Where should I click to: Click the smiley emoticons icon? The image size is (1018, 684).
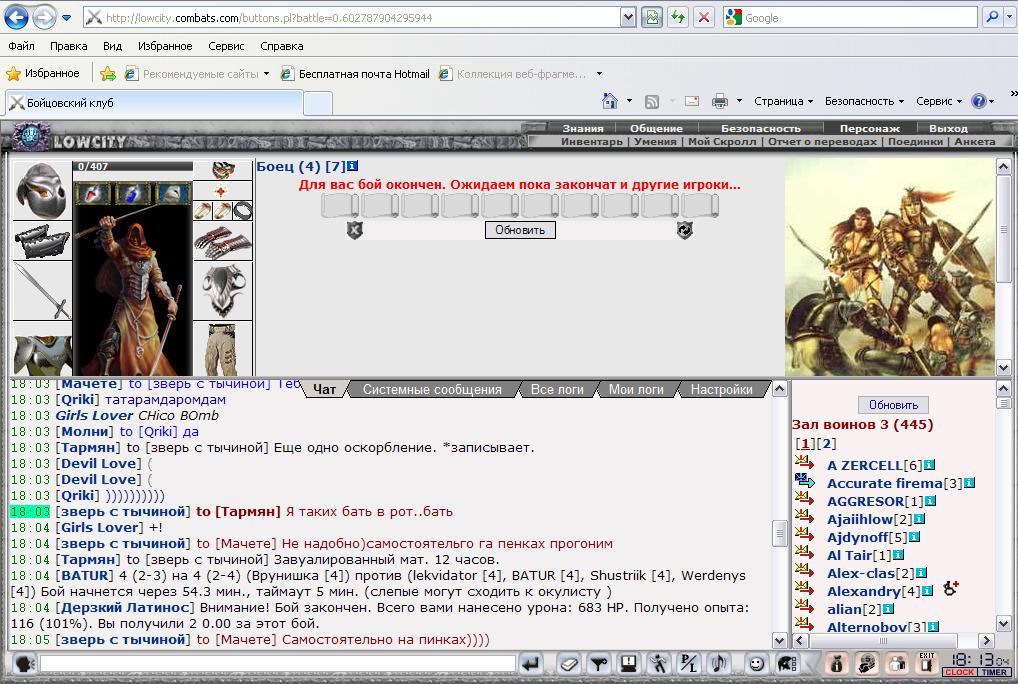point(756,664)
